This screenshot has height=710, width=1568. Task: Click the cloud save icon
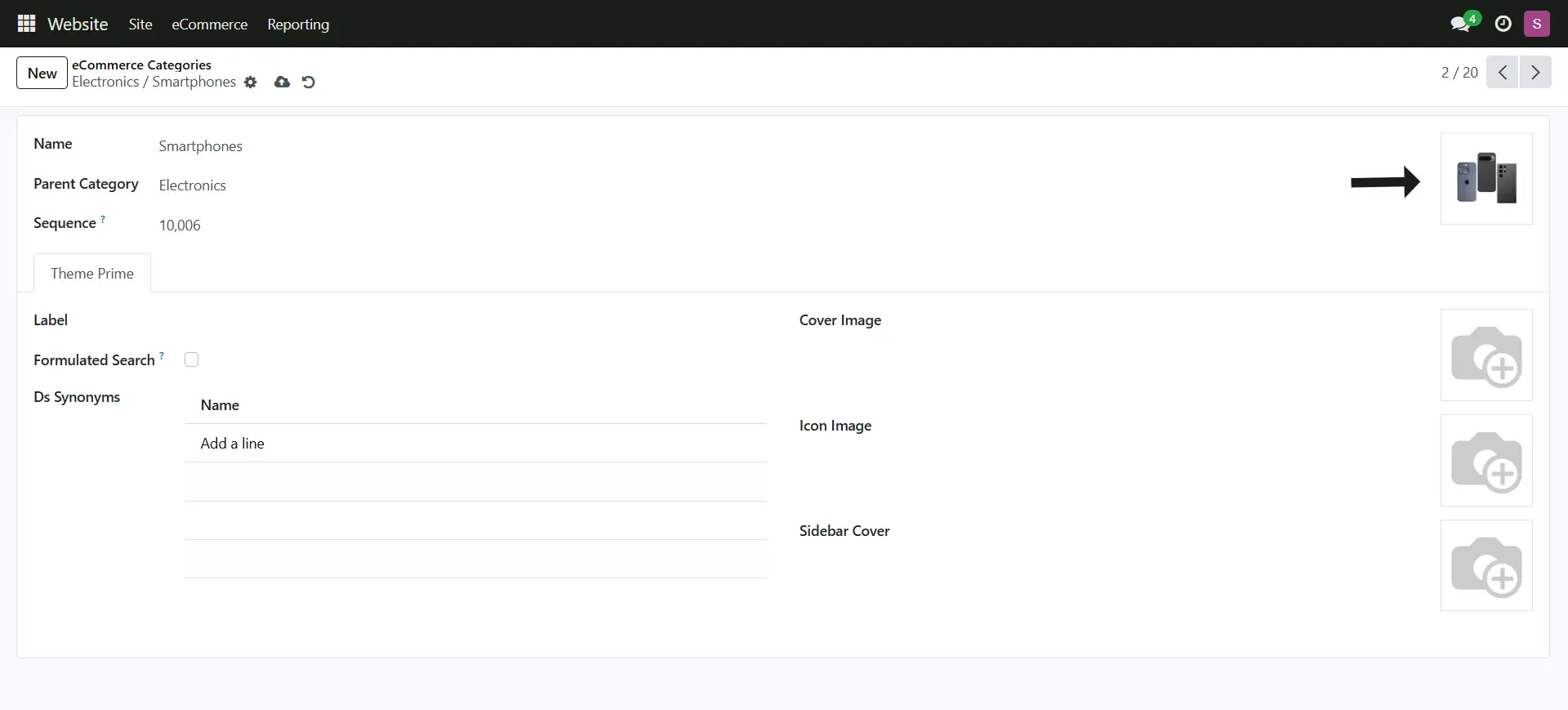282,83
